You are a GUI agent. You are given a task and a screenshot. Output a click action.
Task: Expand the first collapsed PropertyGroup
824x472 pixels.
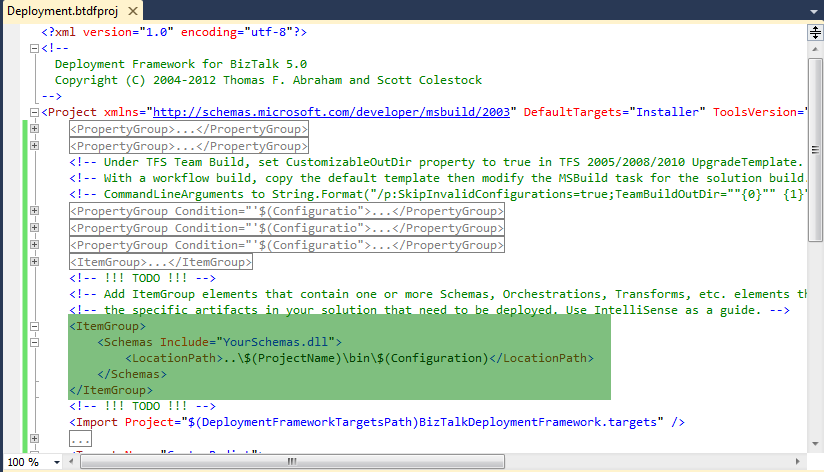click(34, 129)
